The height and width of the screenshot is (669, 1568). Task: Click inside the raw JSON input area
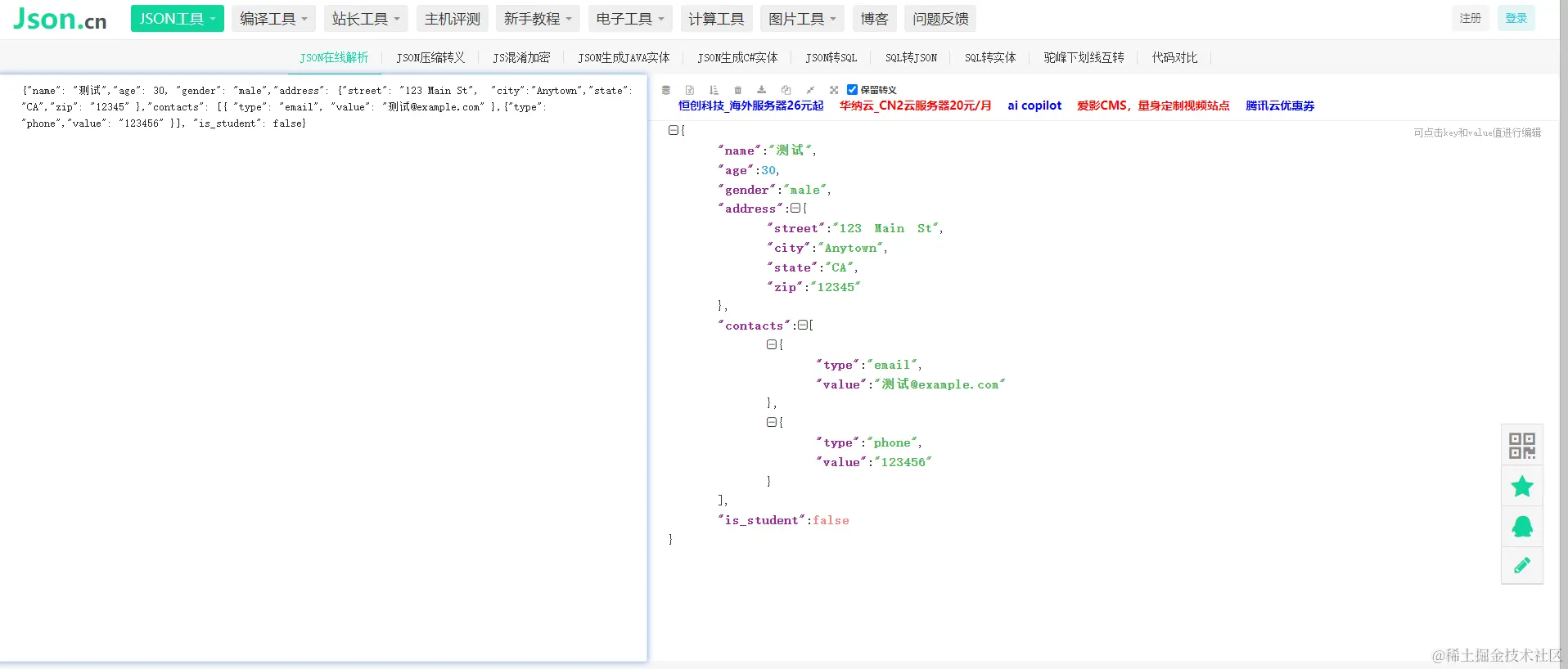point(323,368)
